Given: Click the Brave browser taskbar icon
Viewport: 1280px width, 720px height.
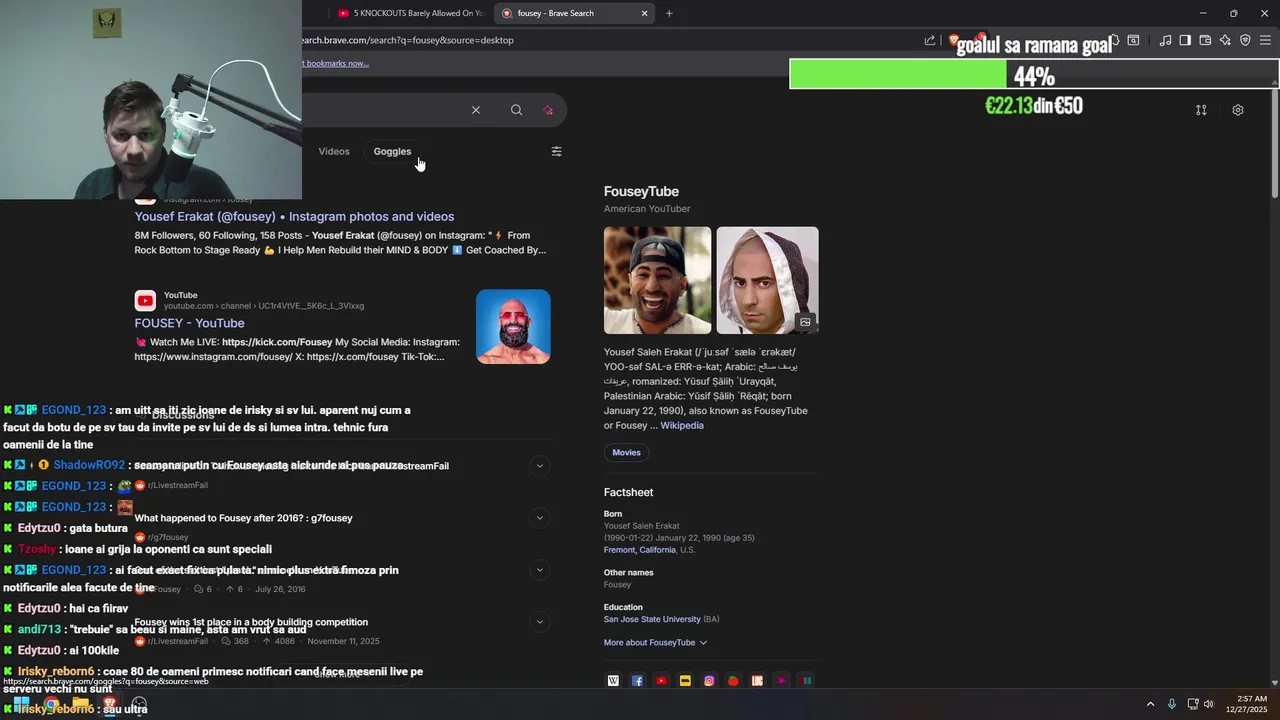Looking at the screenshot, I should tap(110, 705).
